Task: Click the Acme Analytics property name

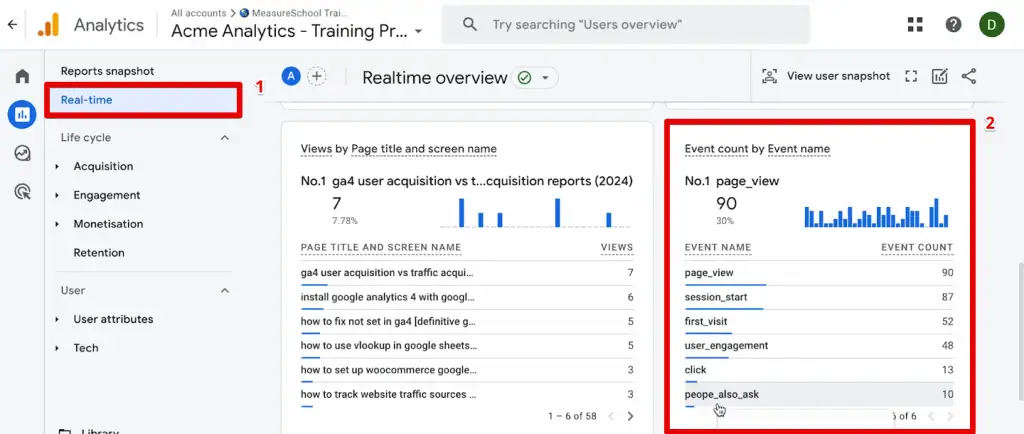Action: click(289, 31)
